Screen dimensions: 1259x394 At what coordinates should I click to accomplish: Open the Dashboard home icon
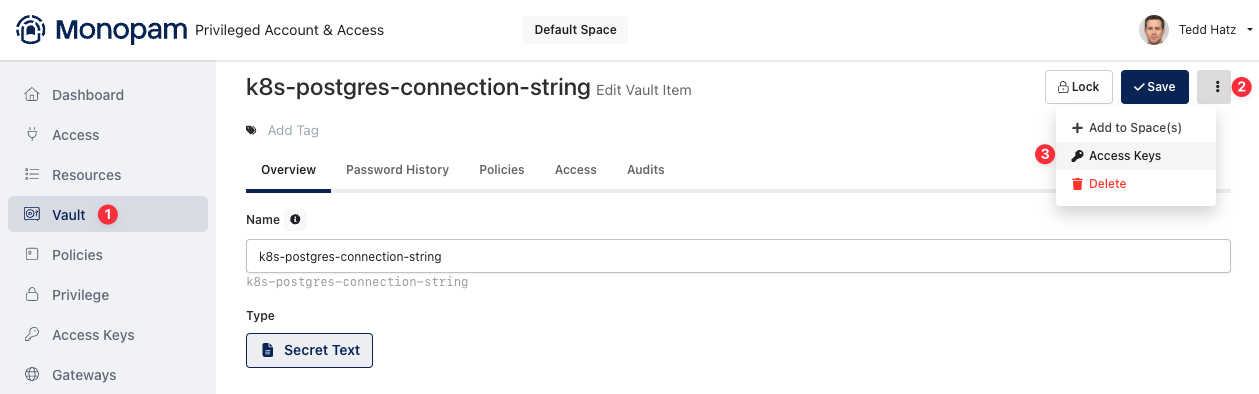(x=32, y=95)
